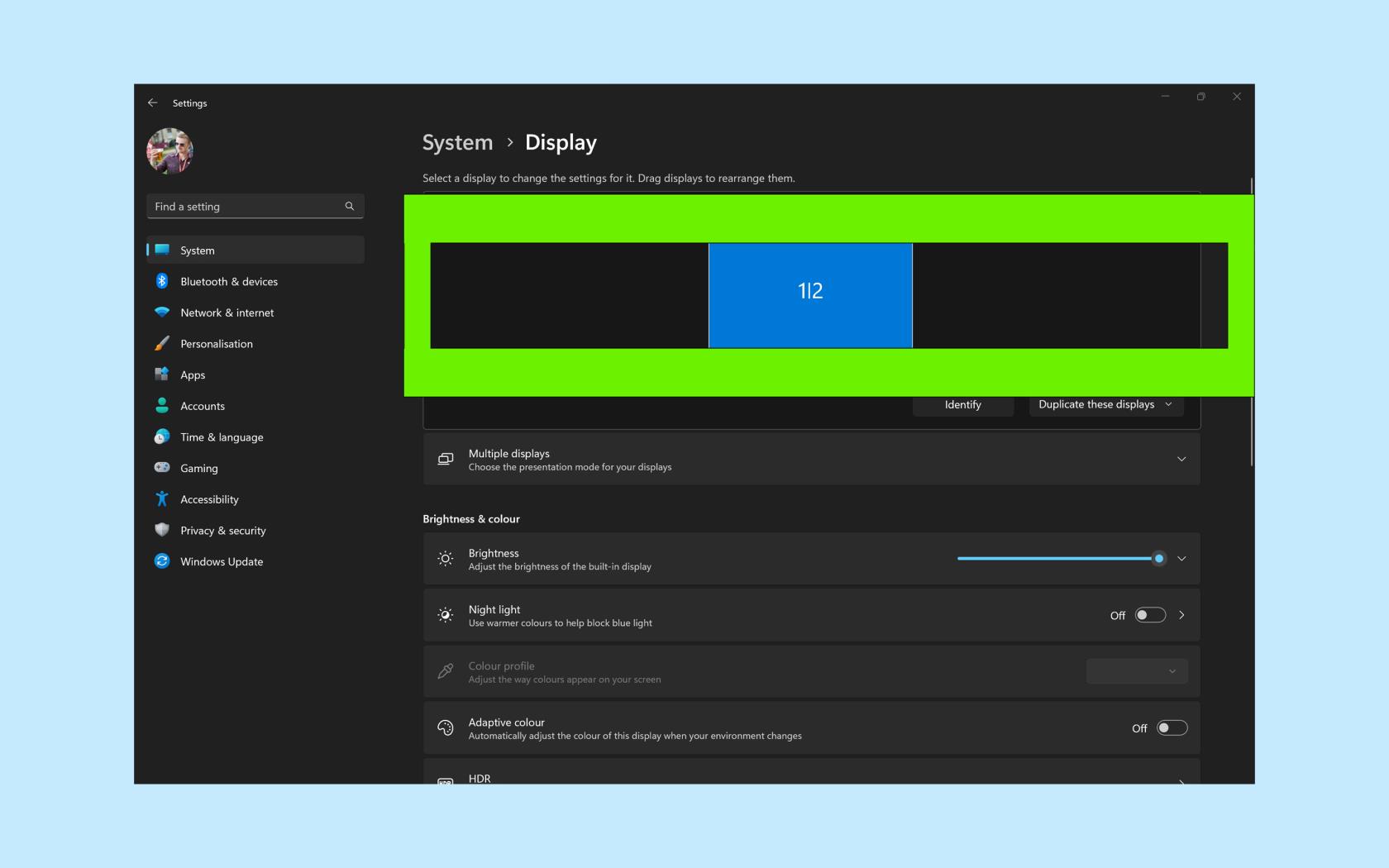1389x868 pixels.
Task: Click the Brightness slider thumb
Action: pyautogui.click(x=1159, y=559)
